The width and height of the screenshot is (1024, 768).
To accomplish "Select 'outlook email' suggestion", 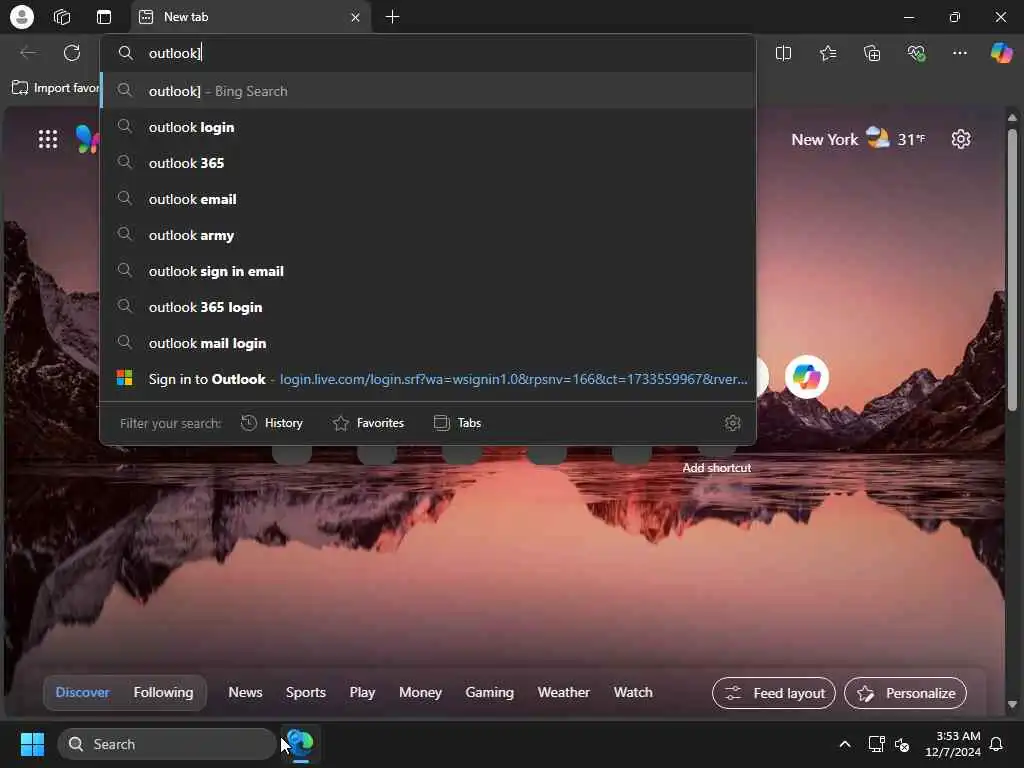I will pyautogui.click(x=428, y=199).
